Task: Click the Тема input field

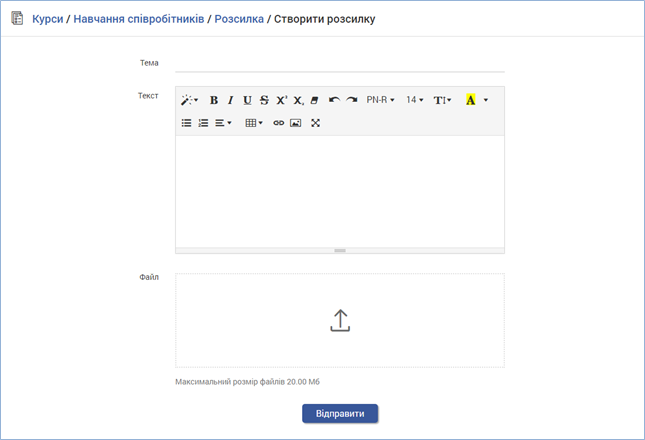Action: [x=340, y=63]
